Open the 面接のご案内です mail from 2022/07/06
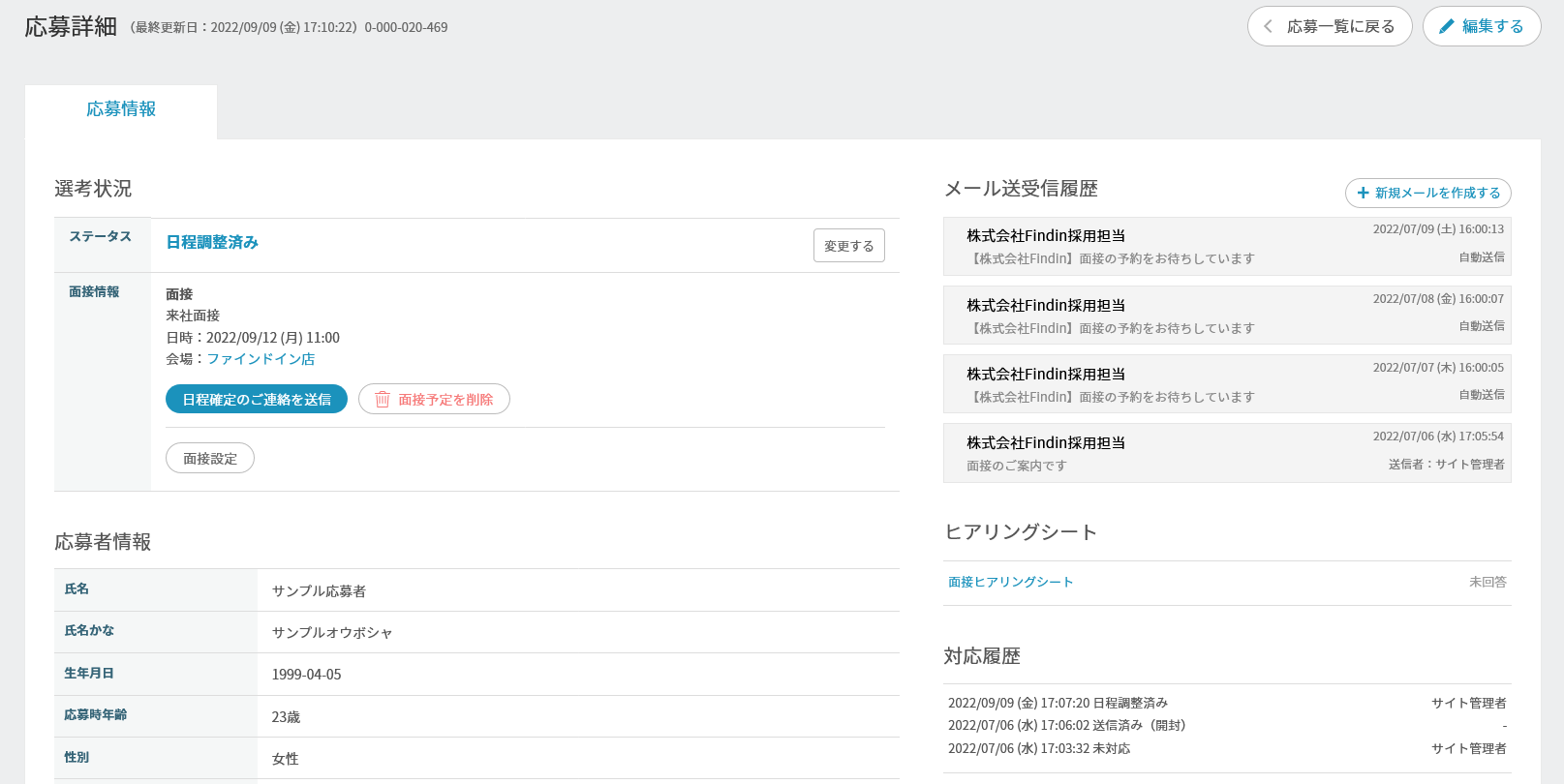This screenshot has width=1564, height=784. tap(1226, 453)
